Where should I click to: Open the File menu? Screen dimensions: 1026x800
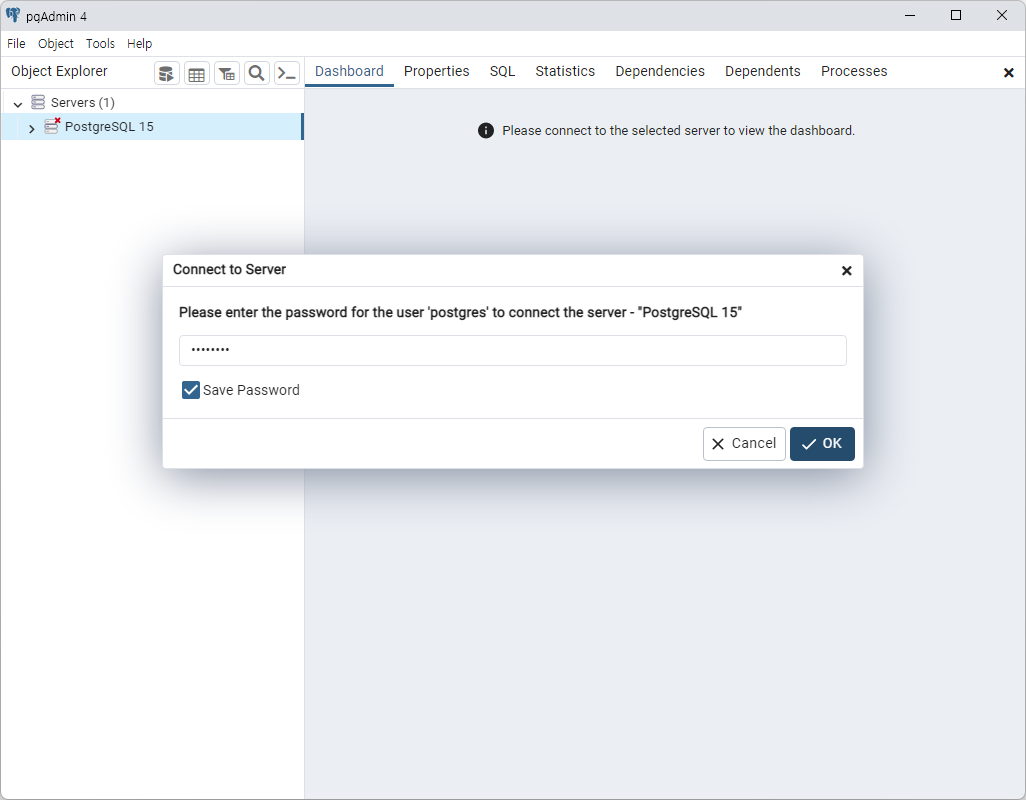coord(16,44)
